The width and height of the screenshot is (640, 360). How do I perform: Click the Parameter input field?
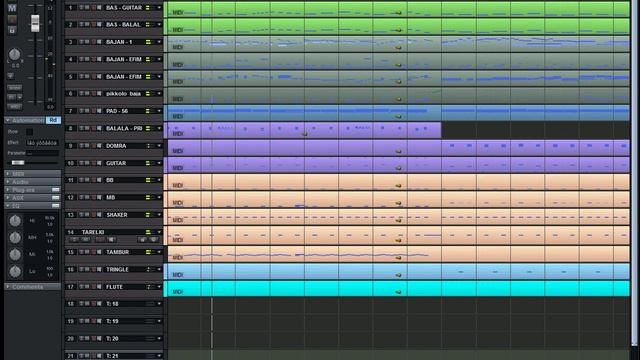tap(42, 153)
